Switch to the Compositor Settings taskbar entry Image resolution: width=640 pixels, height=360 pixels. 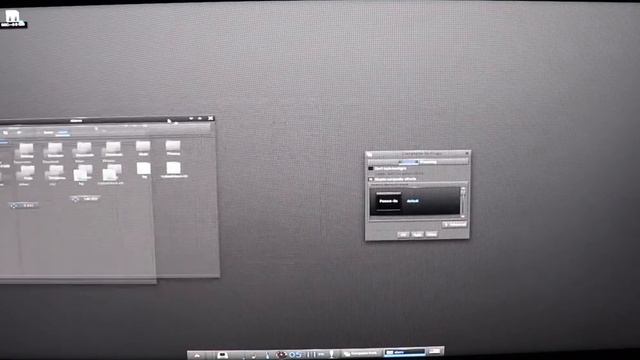360,353
